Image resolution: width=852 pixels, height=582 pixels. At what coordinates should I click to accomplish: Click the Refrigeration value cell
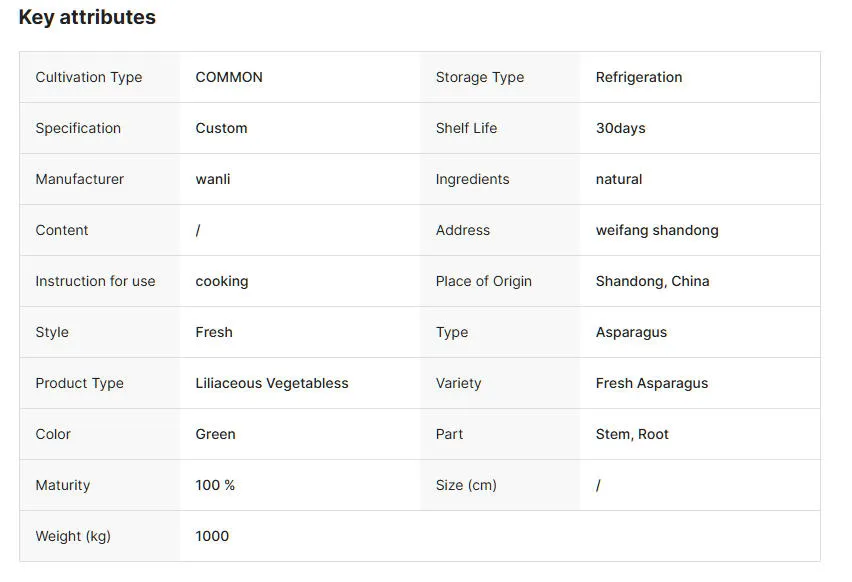[639, 77]
